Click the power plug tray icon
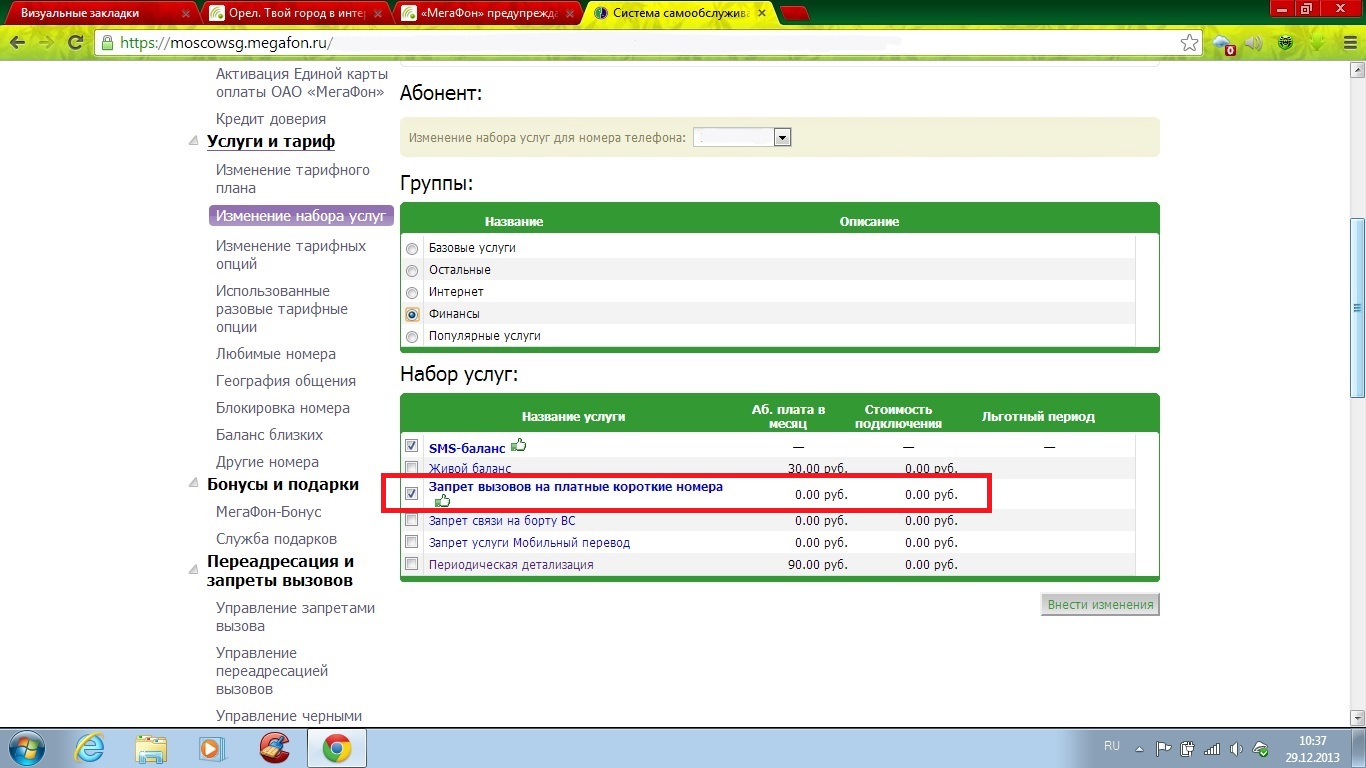Image resolution: width=1366 pixels, height=768 pixels. point(1187,748)
